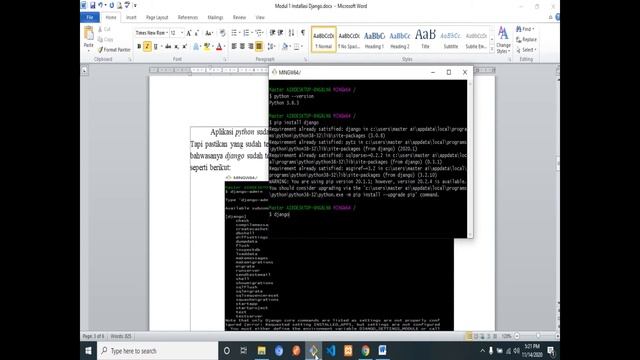Open Visual Studio Code from taskbar
Screen dimensions: 640x360
click(331, 351)
